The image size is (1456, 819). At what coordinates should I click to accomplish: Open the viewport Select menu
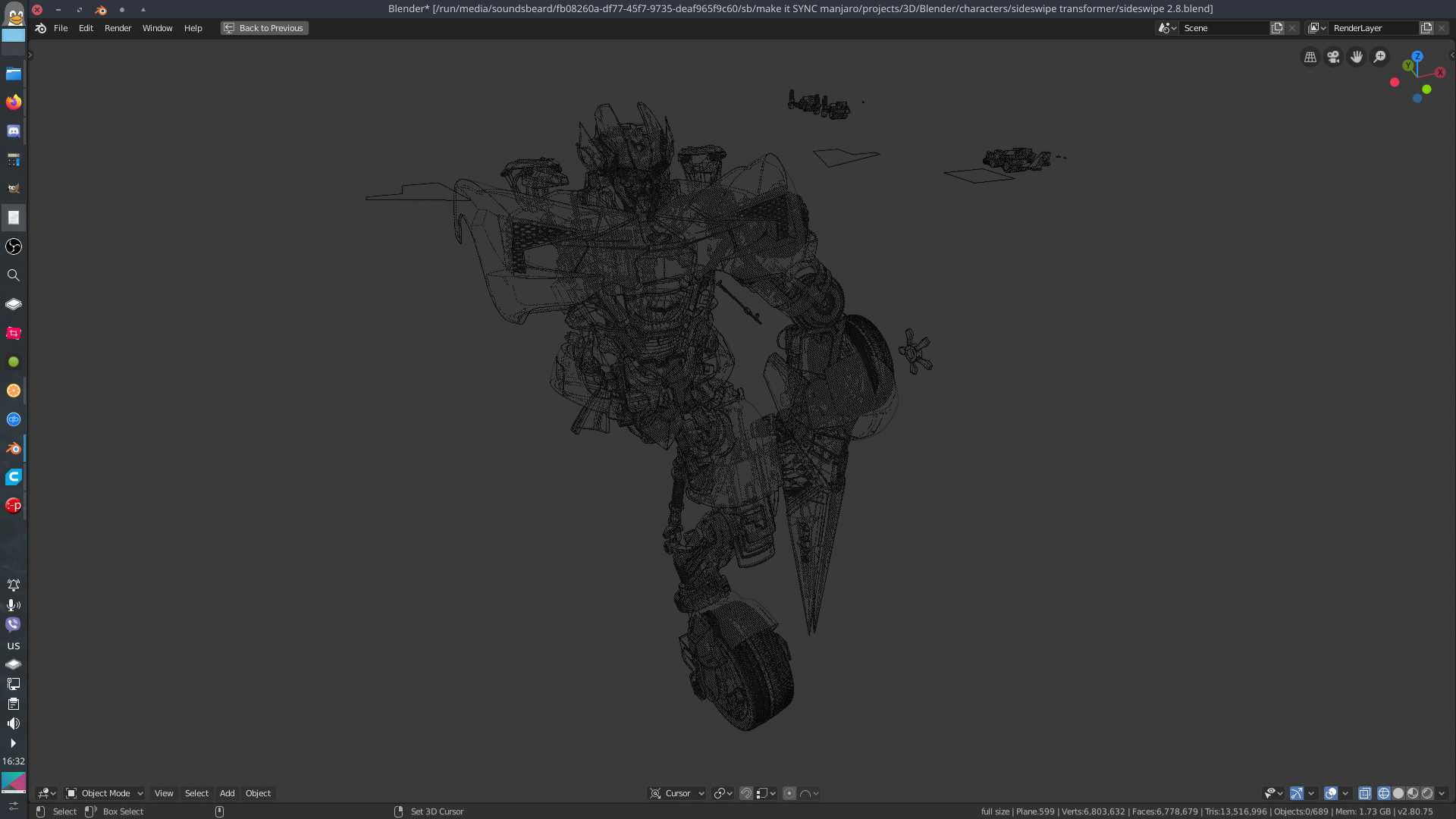[x=196, y=793]
